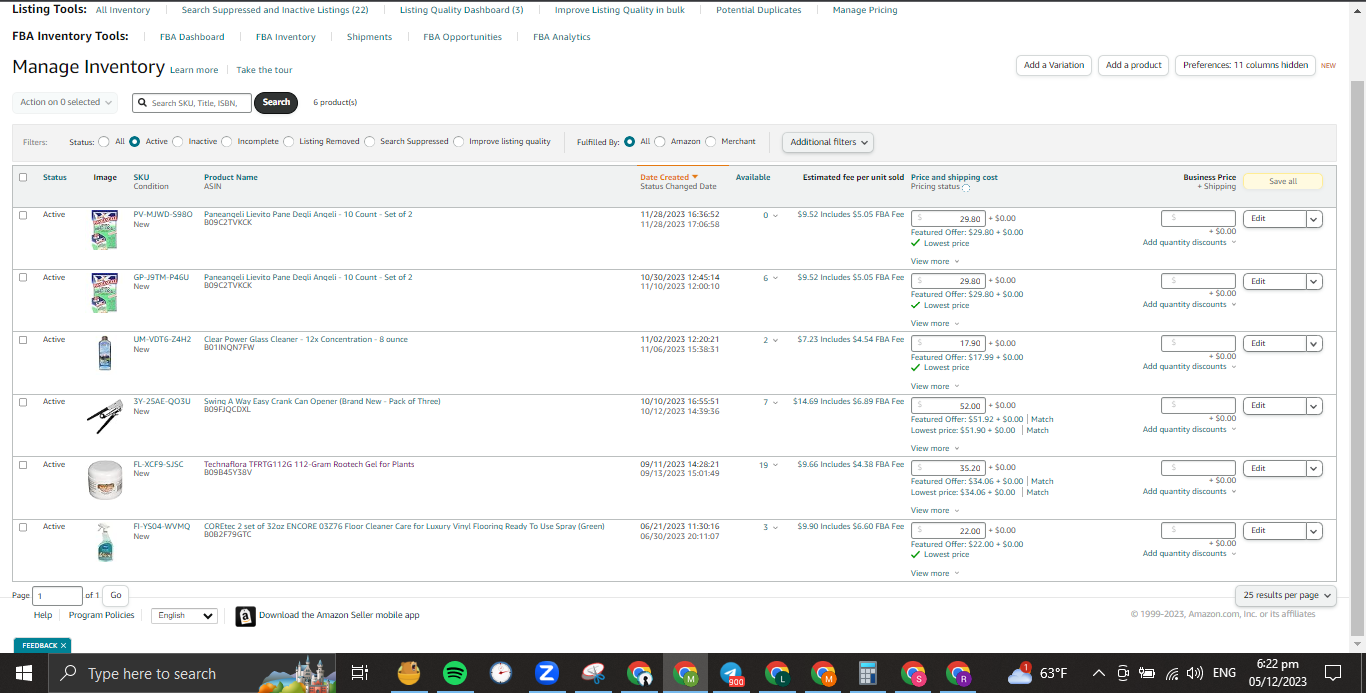Image resolution: width=1366 pixels, height=693 pixels.
Task: Open Edit dropdown arrow for COREtec row
Action: pos(1314,530)
